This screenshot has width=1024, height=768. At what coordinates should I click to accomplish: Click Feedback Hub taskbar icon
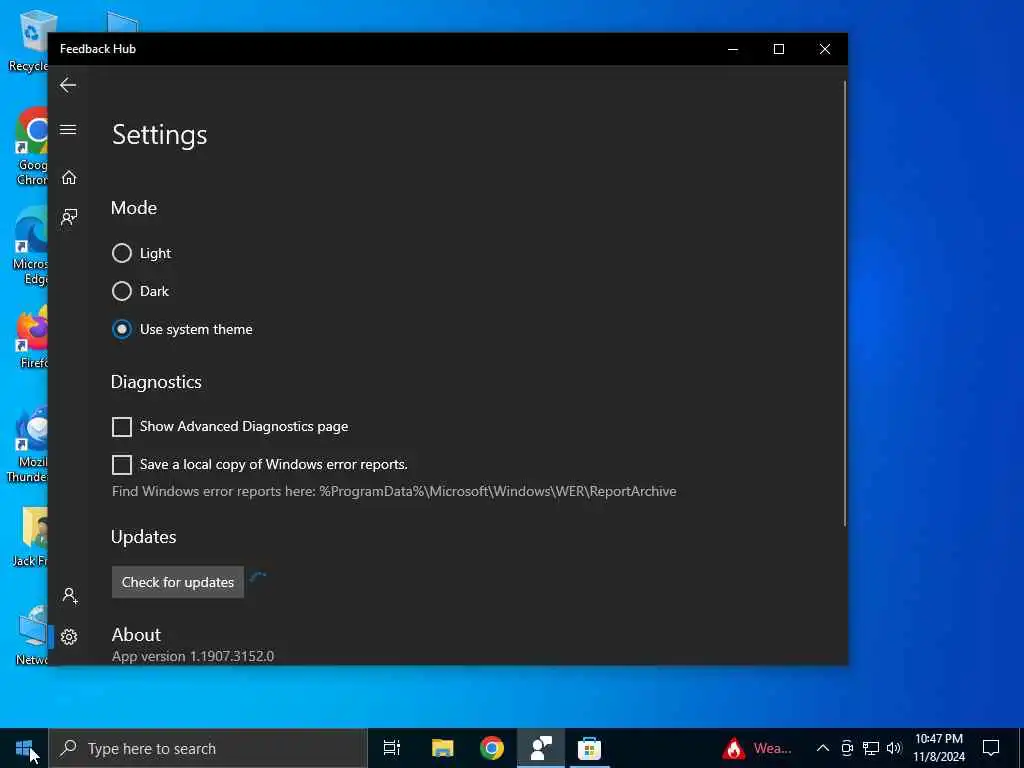pos(541,748)
